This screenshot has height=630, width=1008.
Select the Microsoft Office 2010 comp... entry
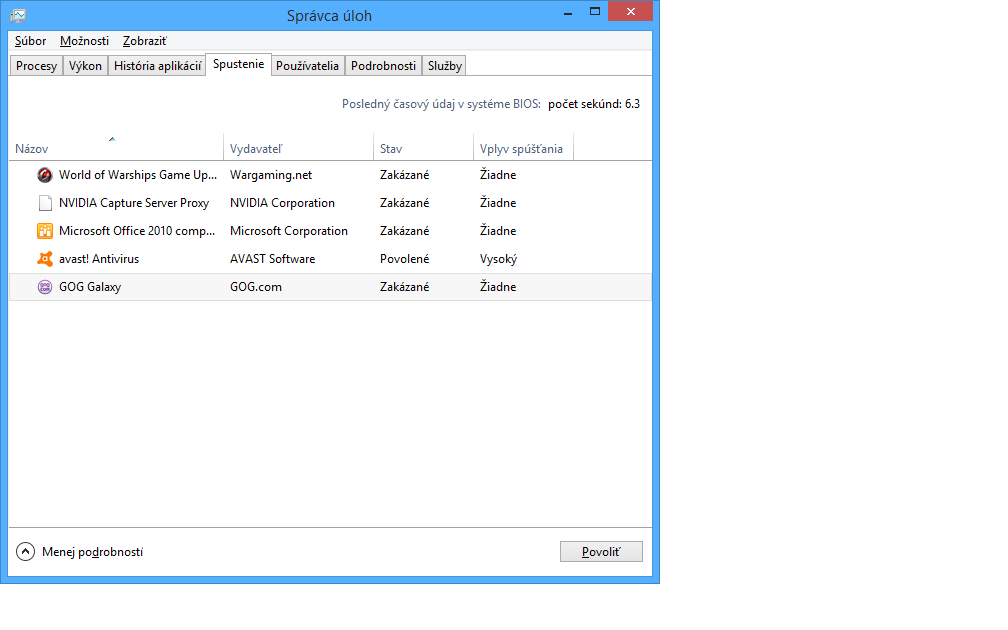point(137,231)
